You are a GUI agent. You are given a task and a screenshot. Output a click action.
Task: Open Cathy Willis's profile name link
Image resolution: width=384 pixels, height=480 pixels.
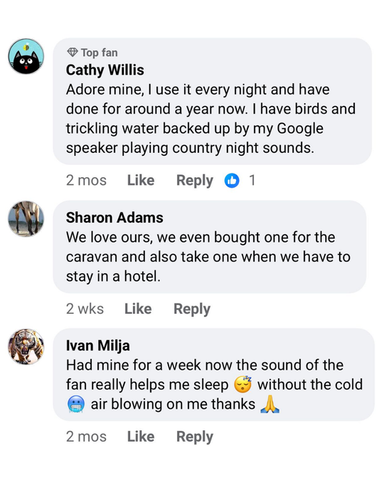(105, 70)
